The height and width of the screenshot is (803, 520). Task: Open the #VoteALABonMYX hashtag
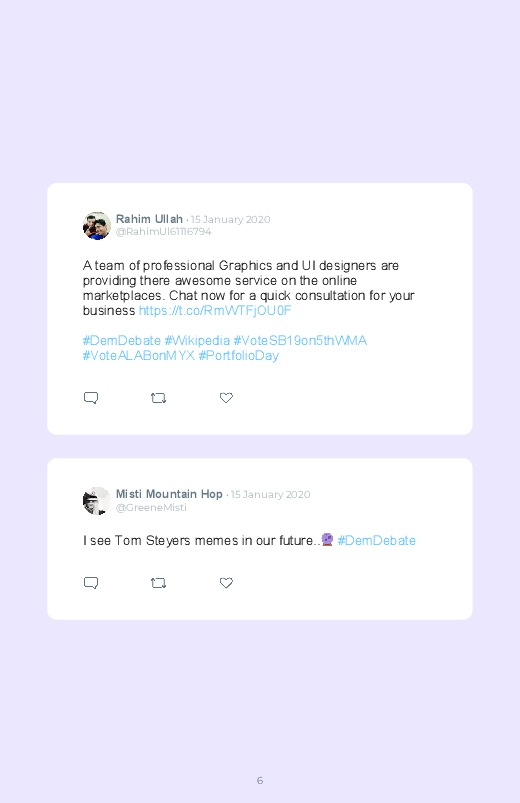(x=139, y=355)
